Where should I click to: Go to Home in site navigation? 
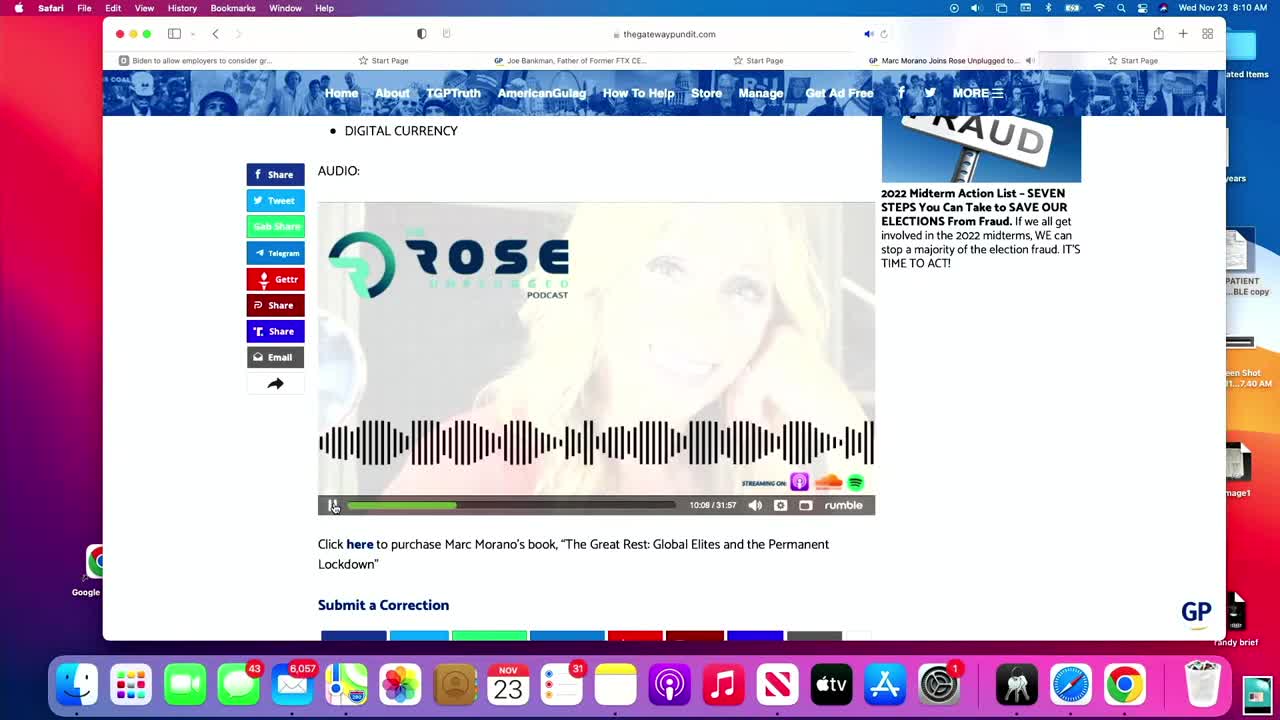pyautogui.click(x=341, y=93)
